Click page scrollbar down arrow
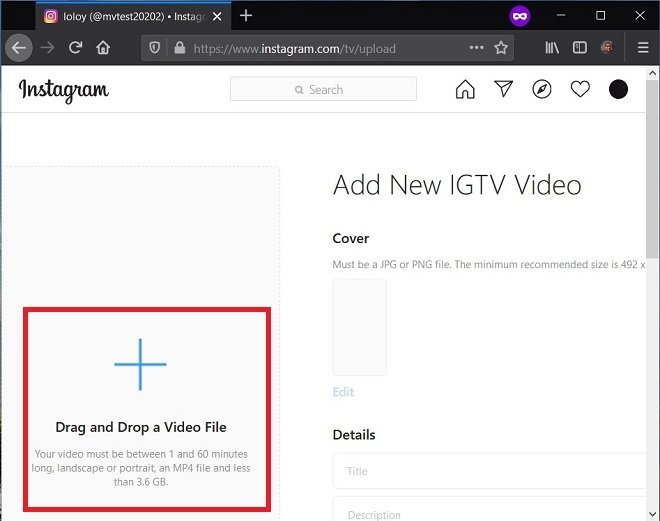 point(652,514)
